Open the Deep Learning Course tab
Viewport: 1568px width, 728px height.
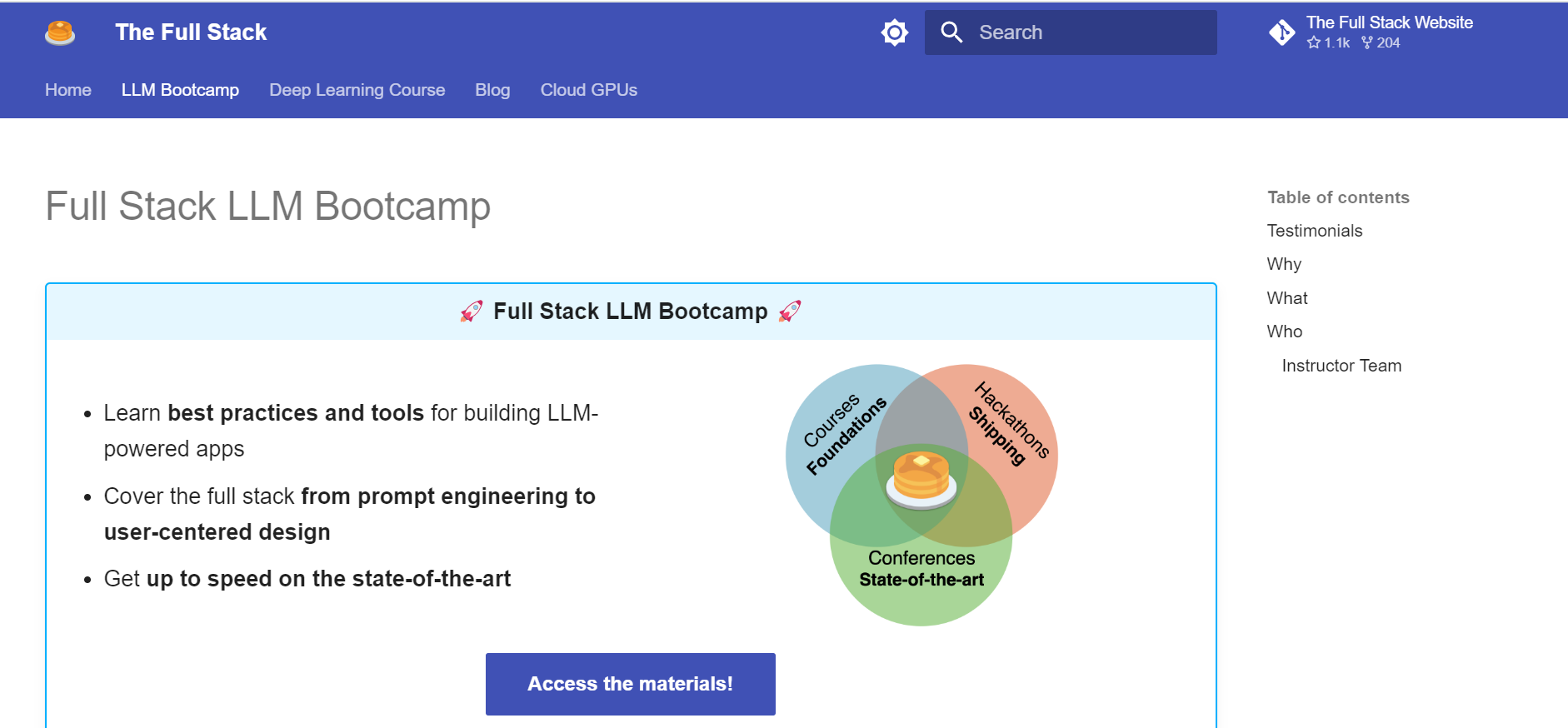click(357, 90)
